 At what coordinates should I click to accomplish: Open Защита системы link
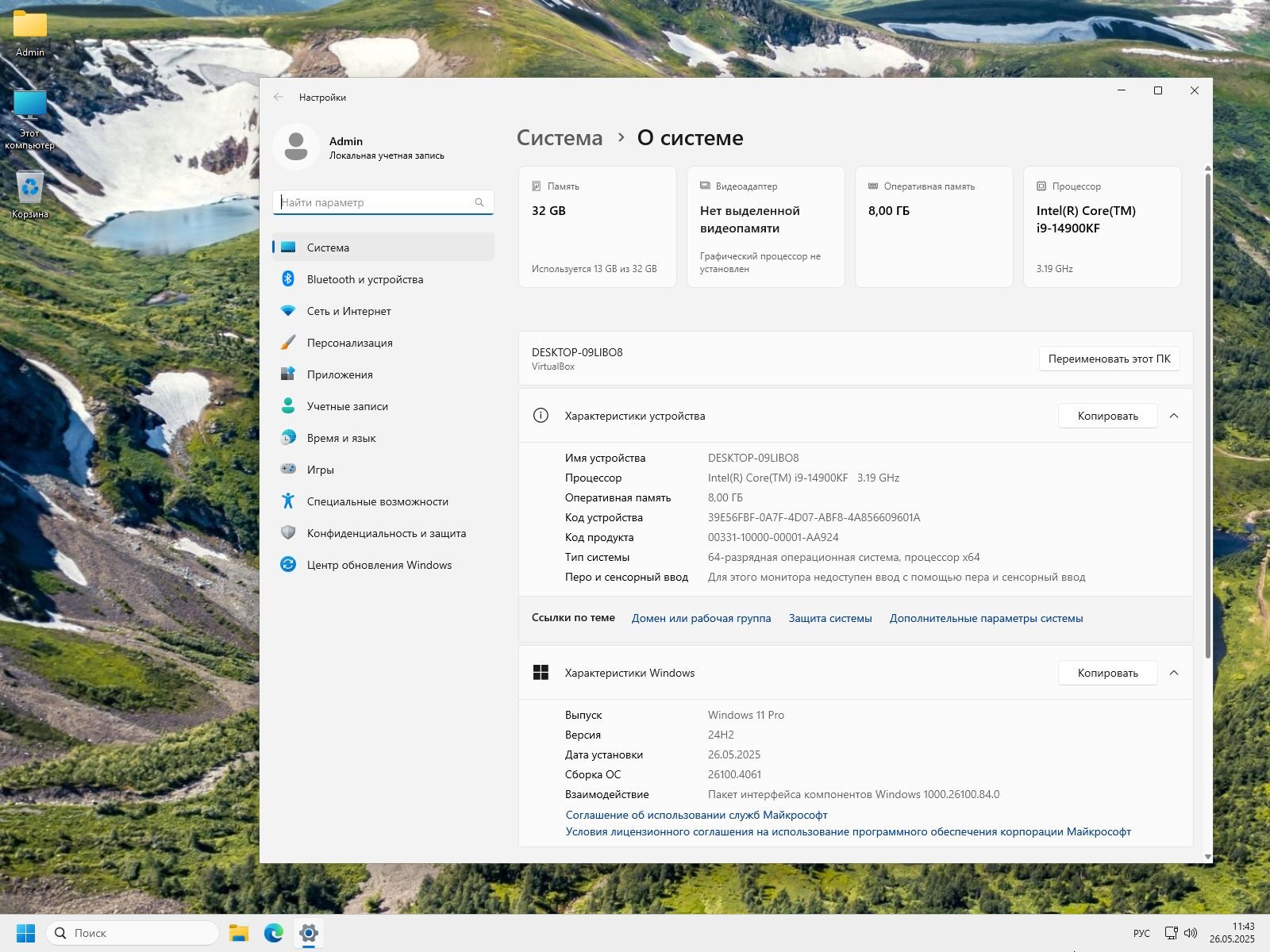pyautogui.click(x=830, y=618)
